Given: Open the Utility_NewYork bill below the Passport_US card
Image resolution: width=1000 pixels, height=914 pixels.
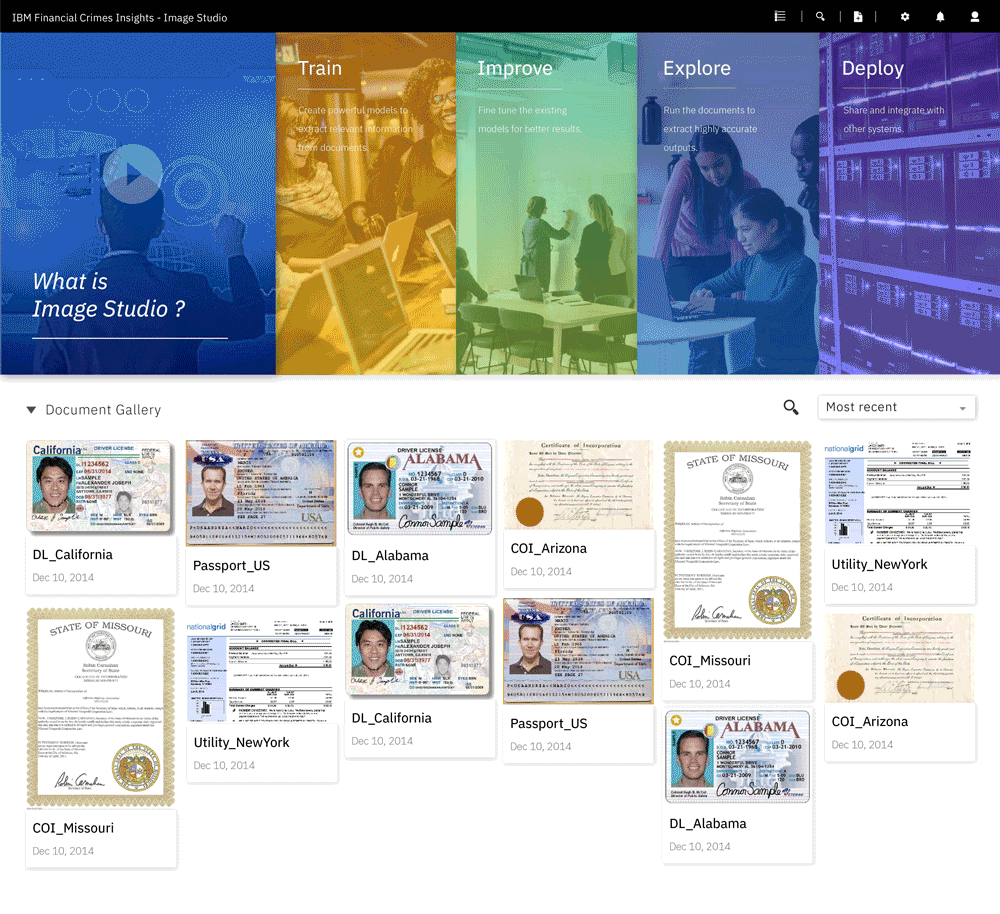Looking at the screenshot, I should coord(261,670).
